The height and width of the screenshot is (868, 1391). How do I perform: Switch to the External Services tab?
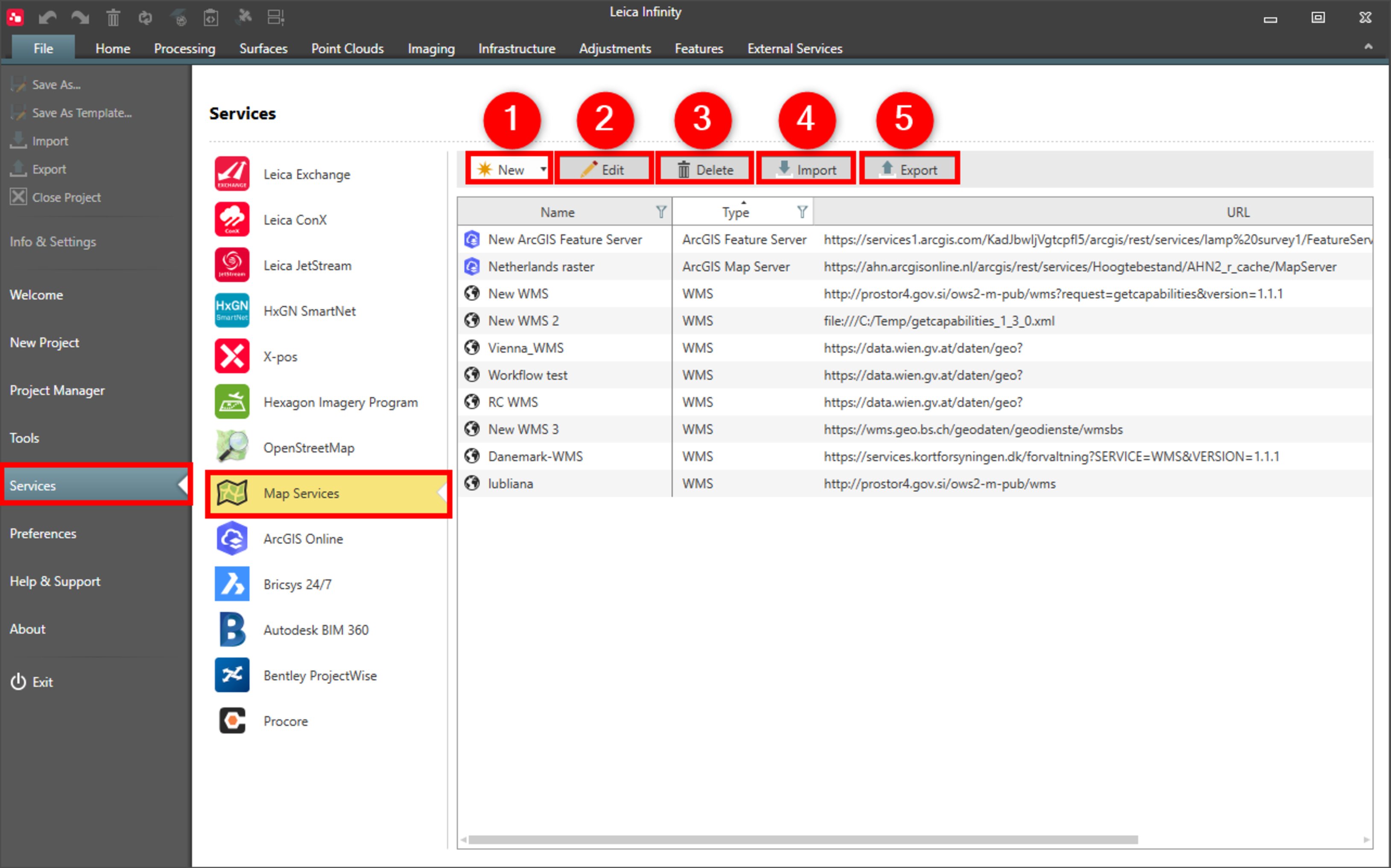pos(795,48)
